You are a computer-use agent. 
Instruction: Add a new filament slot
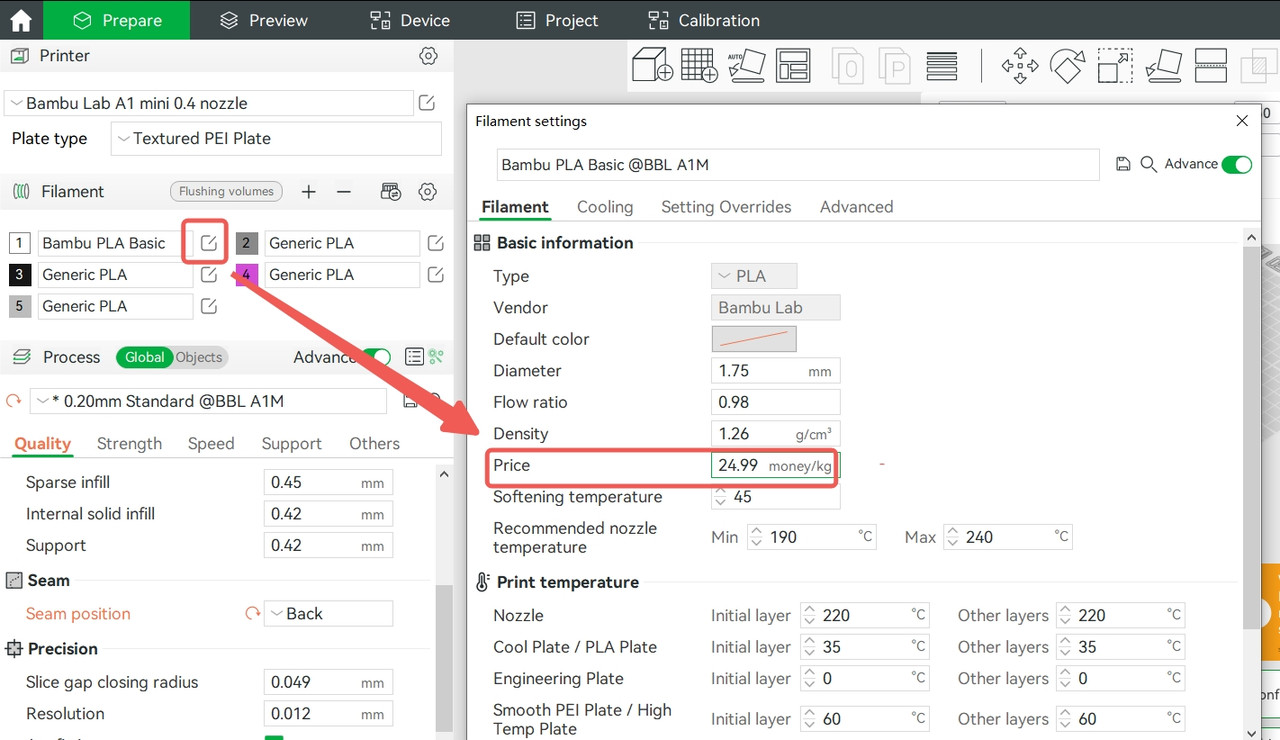click(x=309, y=192)
